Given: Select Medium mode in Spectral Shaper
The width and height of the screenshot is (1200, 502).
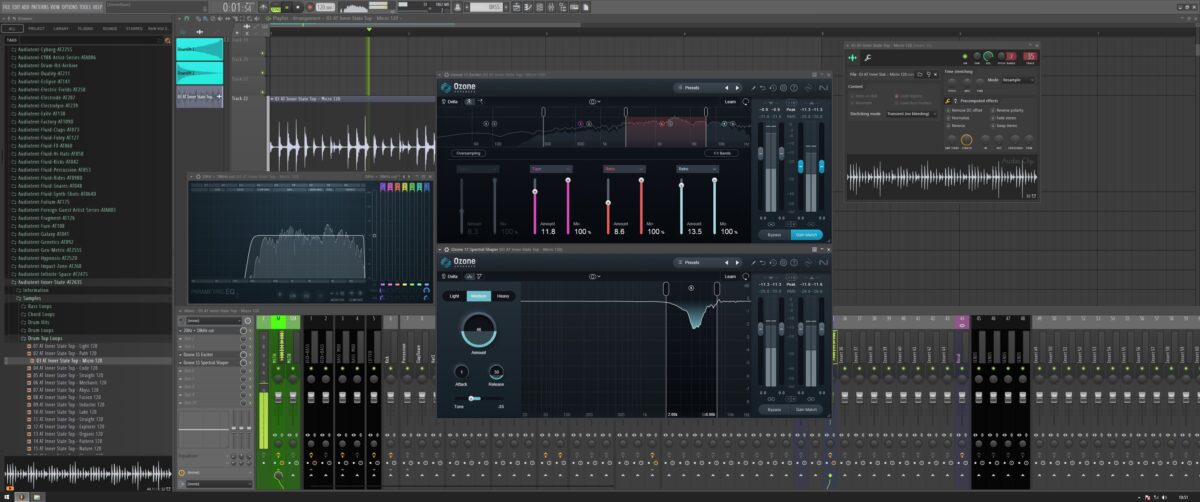Looking at the screenshot, I should [478, 296].
